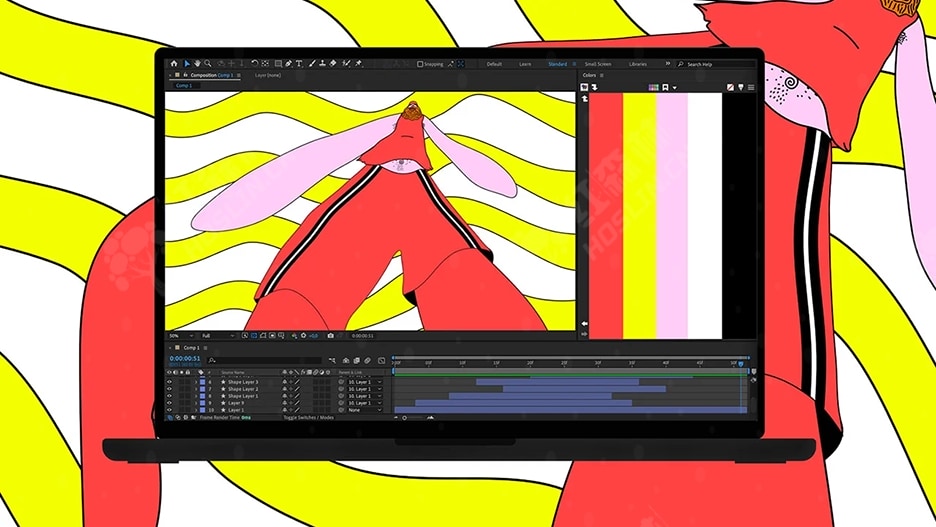This screenshot has width=936, height=527.
Task: Switch to the Libraries workspace
Action: pyautogui.click(x=638, y=64)
